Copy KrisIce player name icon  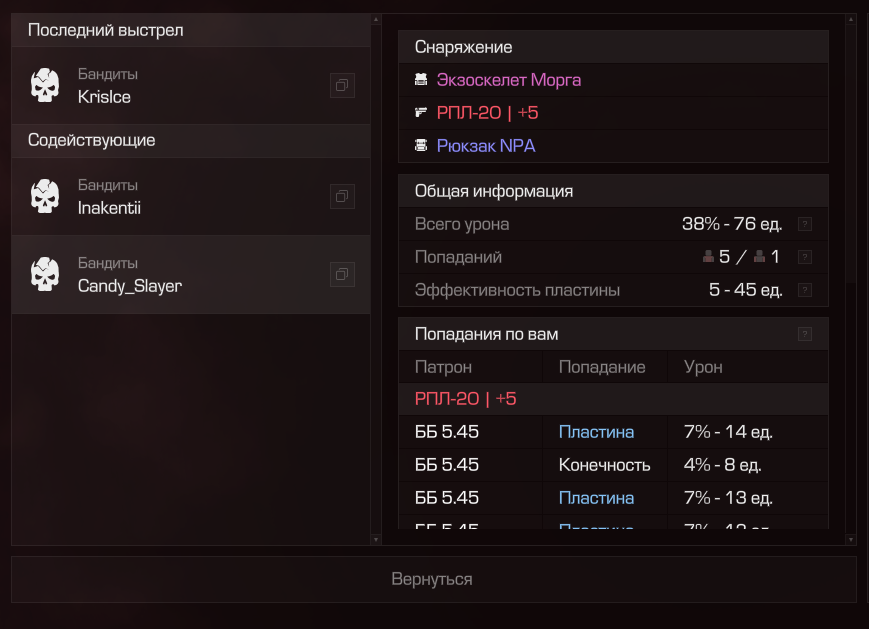click(342, 85)
